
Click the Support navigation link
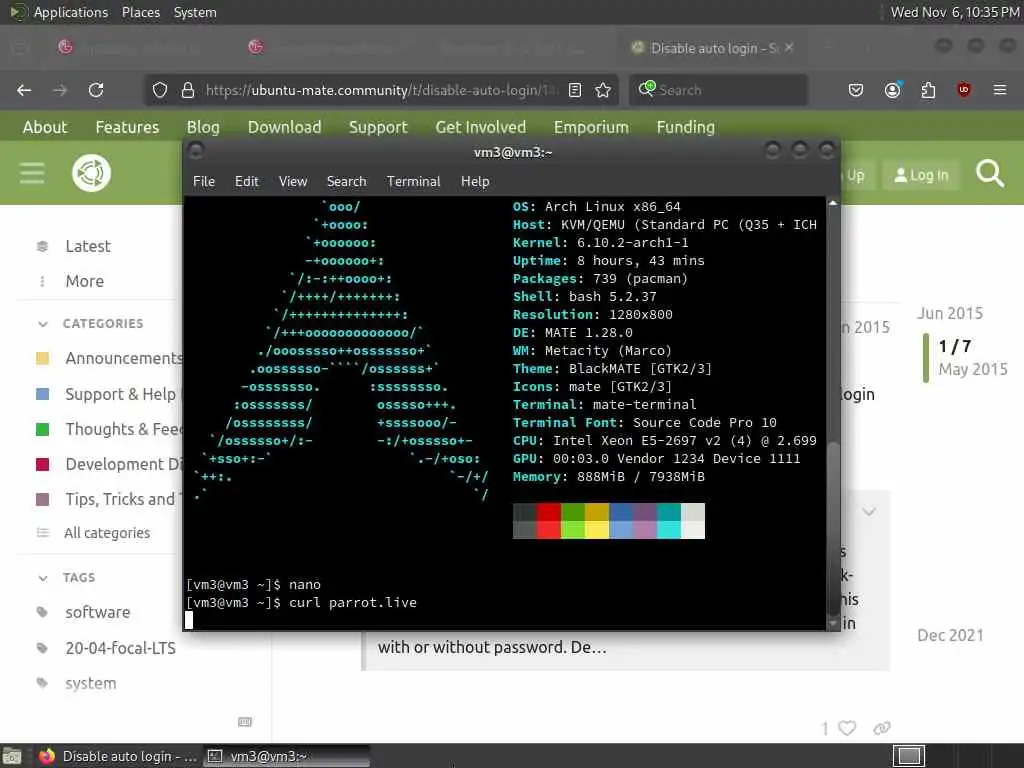(378, 127)
